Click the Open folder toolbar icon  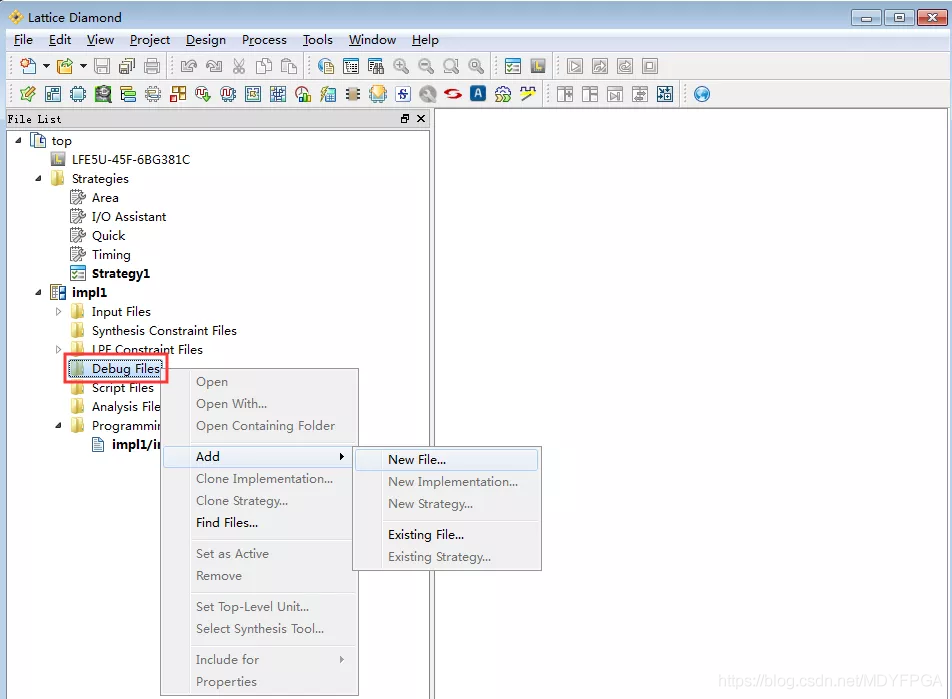[x=65, y=66]
